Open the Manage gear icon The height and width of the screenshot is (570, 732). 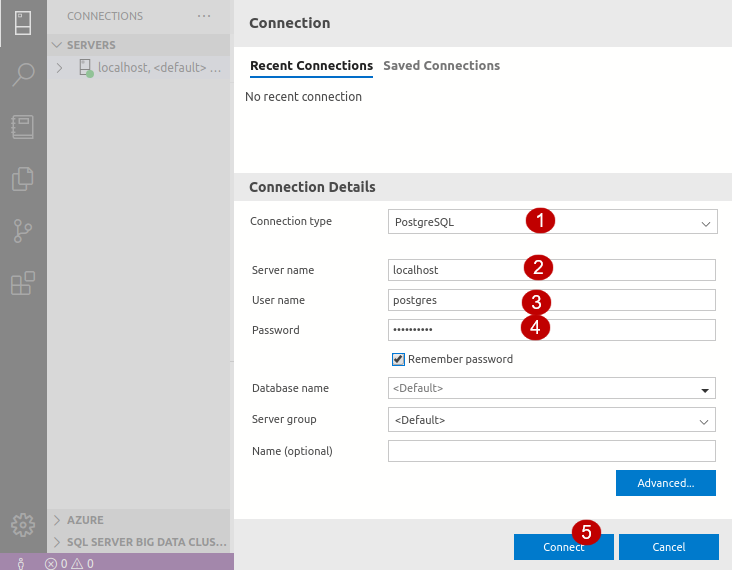(23, 525)
